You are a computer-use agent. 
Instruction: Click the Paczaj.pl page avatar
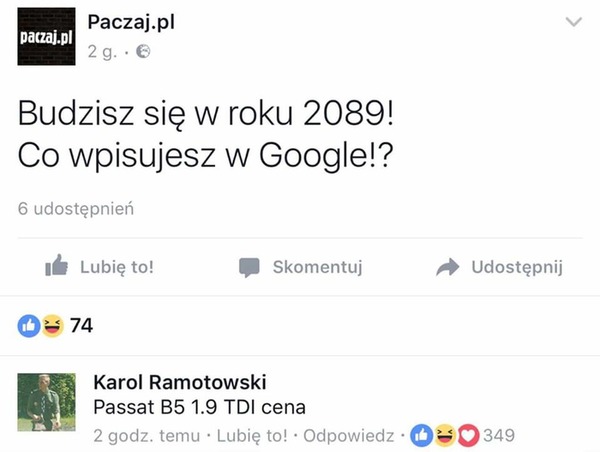pos(46,36)
